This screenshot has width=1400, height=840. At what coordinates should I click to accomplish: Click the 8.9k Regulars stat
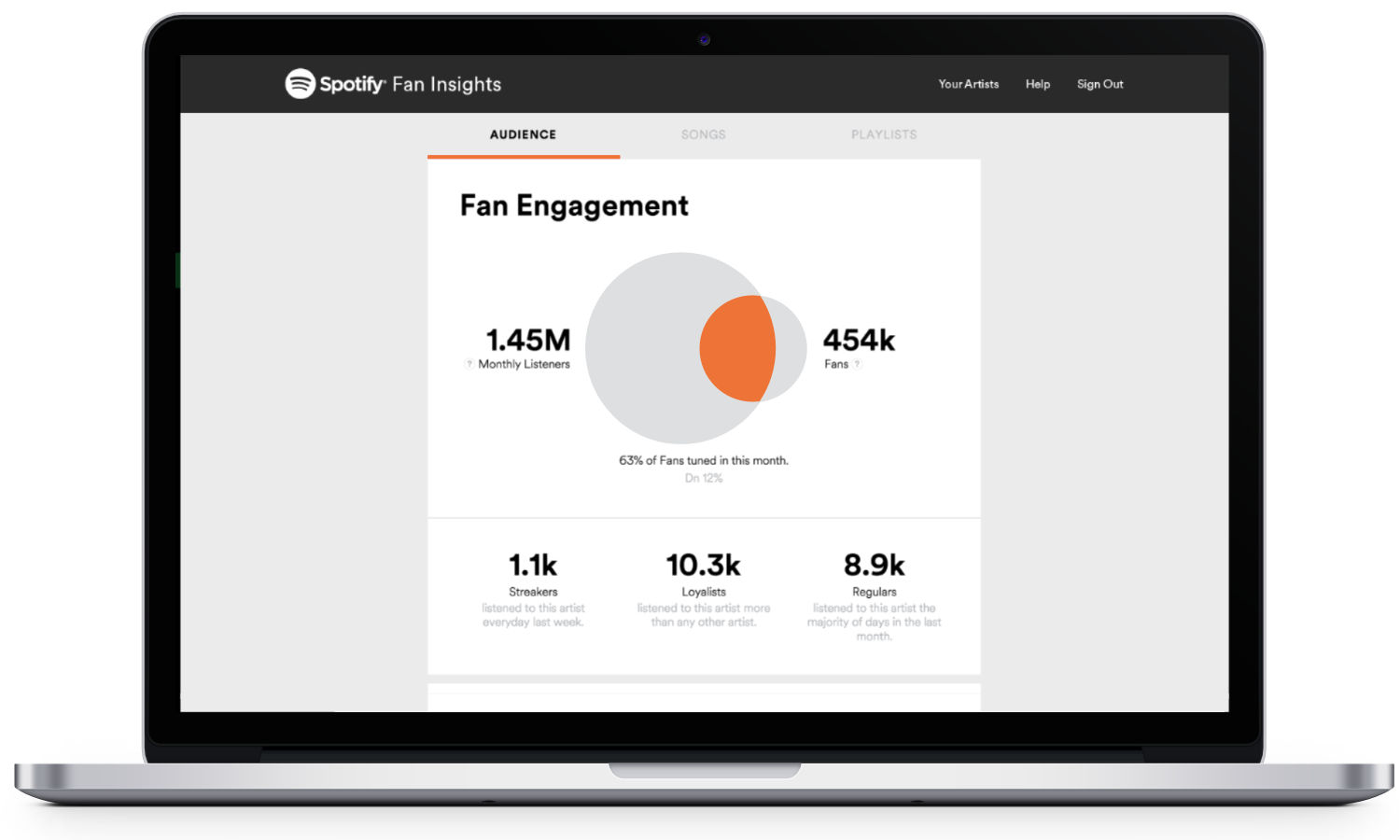(x=874, y=565)
